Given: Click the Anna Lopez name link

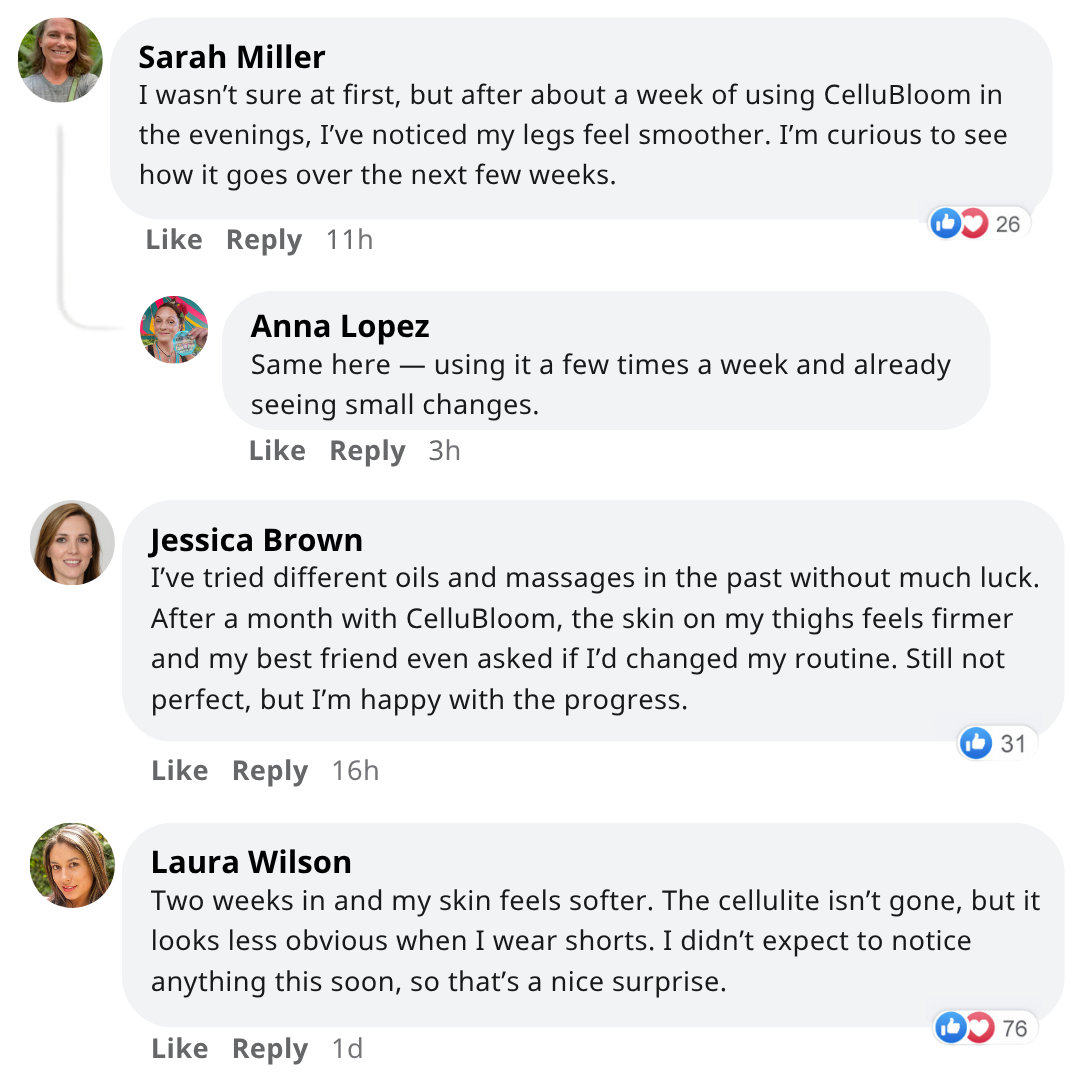Looking at the screenshot, I should pyautogui.click(x=340, y=326).
